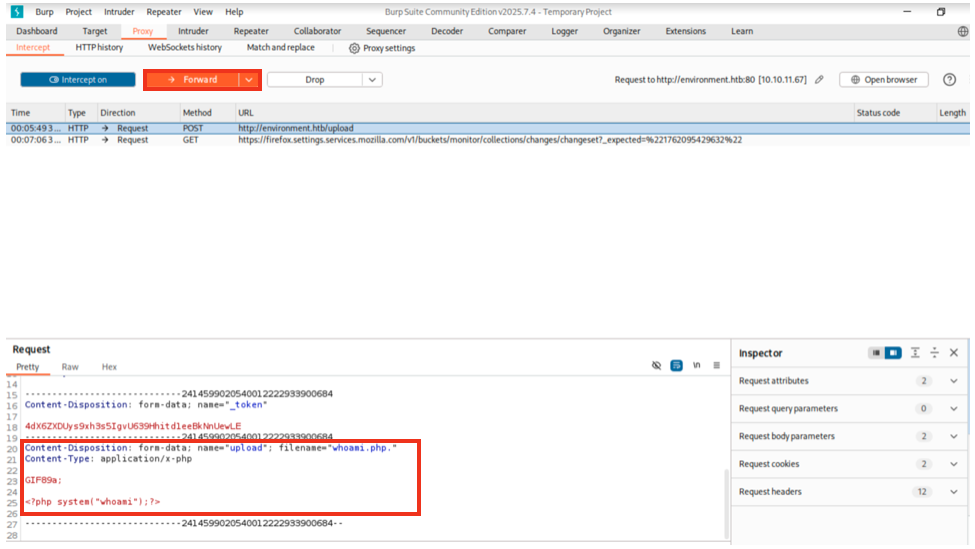975x549 pixels.
Task: Select GET firefox.settings.services.mozilla.com request row
Action: [488, 140]
